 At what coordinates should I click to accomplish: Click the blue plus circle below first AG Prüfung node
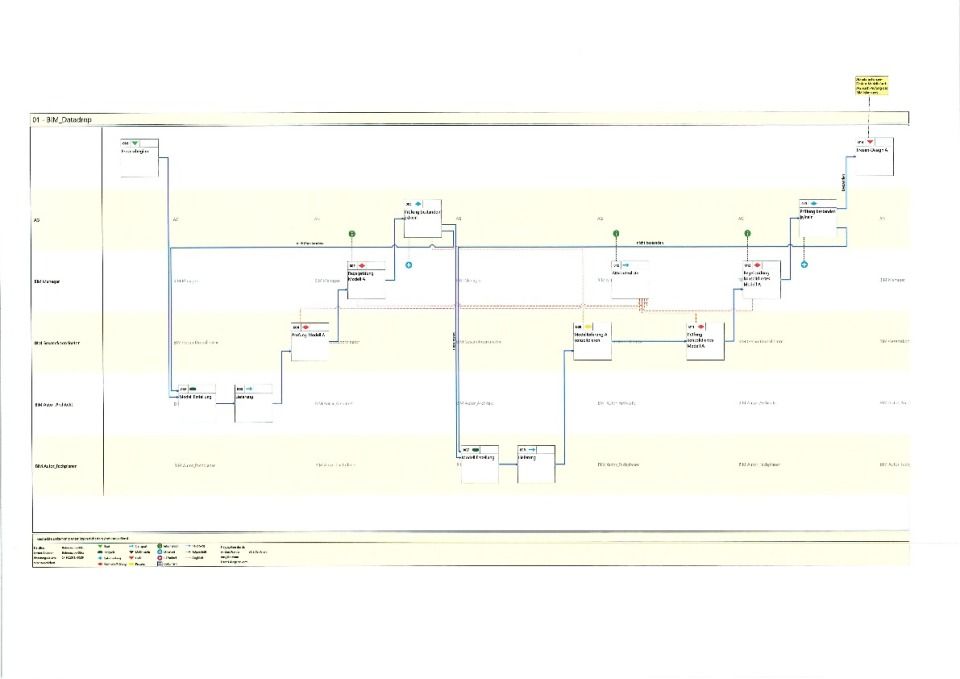pos(409,265)
